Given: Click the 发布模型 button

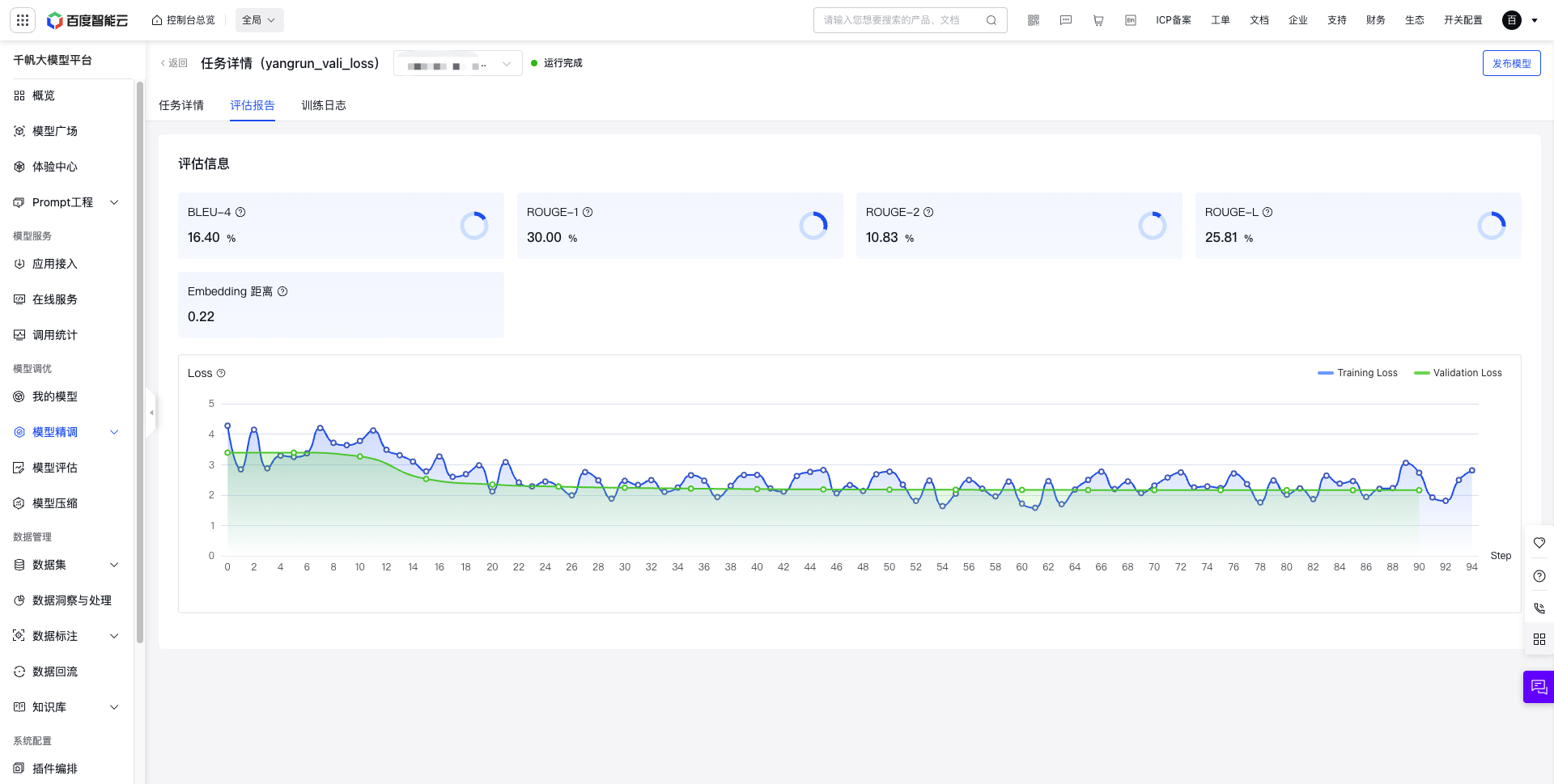Looking at the screenshot, I should point(1511,63).
